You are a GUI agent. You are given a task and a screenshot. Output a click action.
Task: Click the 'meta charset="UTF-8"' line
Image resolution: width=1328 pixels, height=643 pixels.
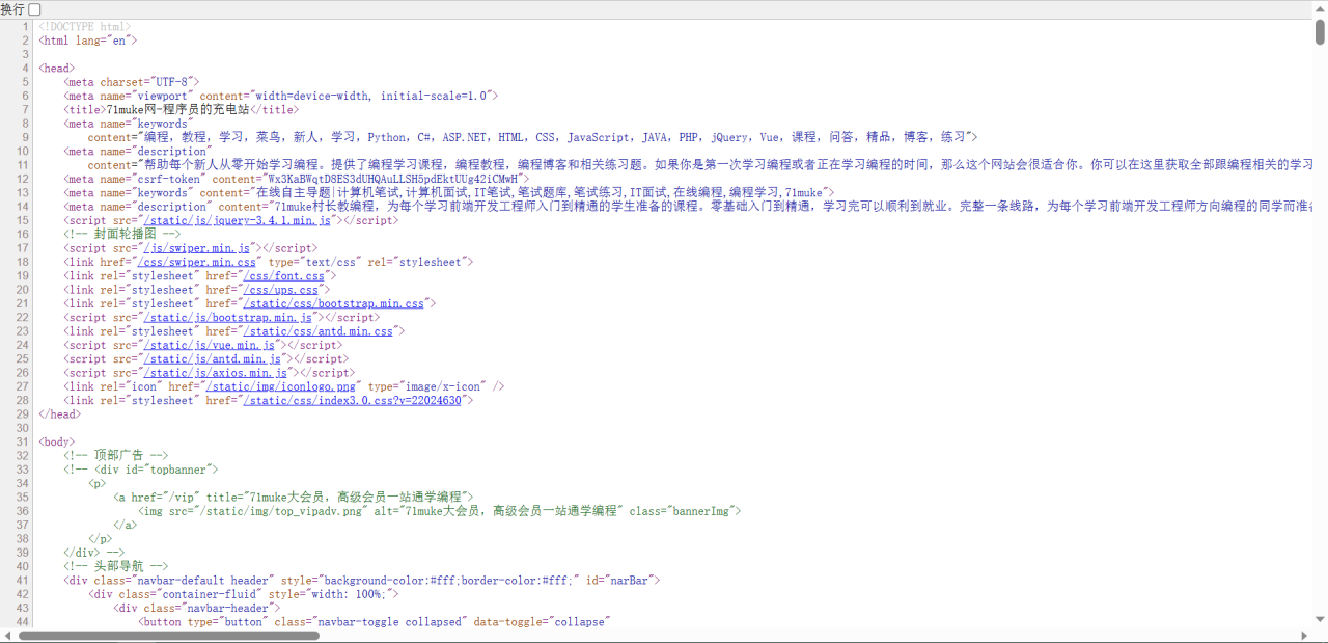point(132,82)
